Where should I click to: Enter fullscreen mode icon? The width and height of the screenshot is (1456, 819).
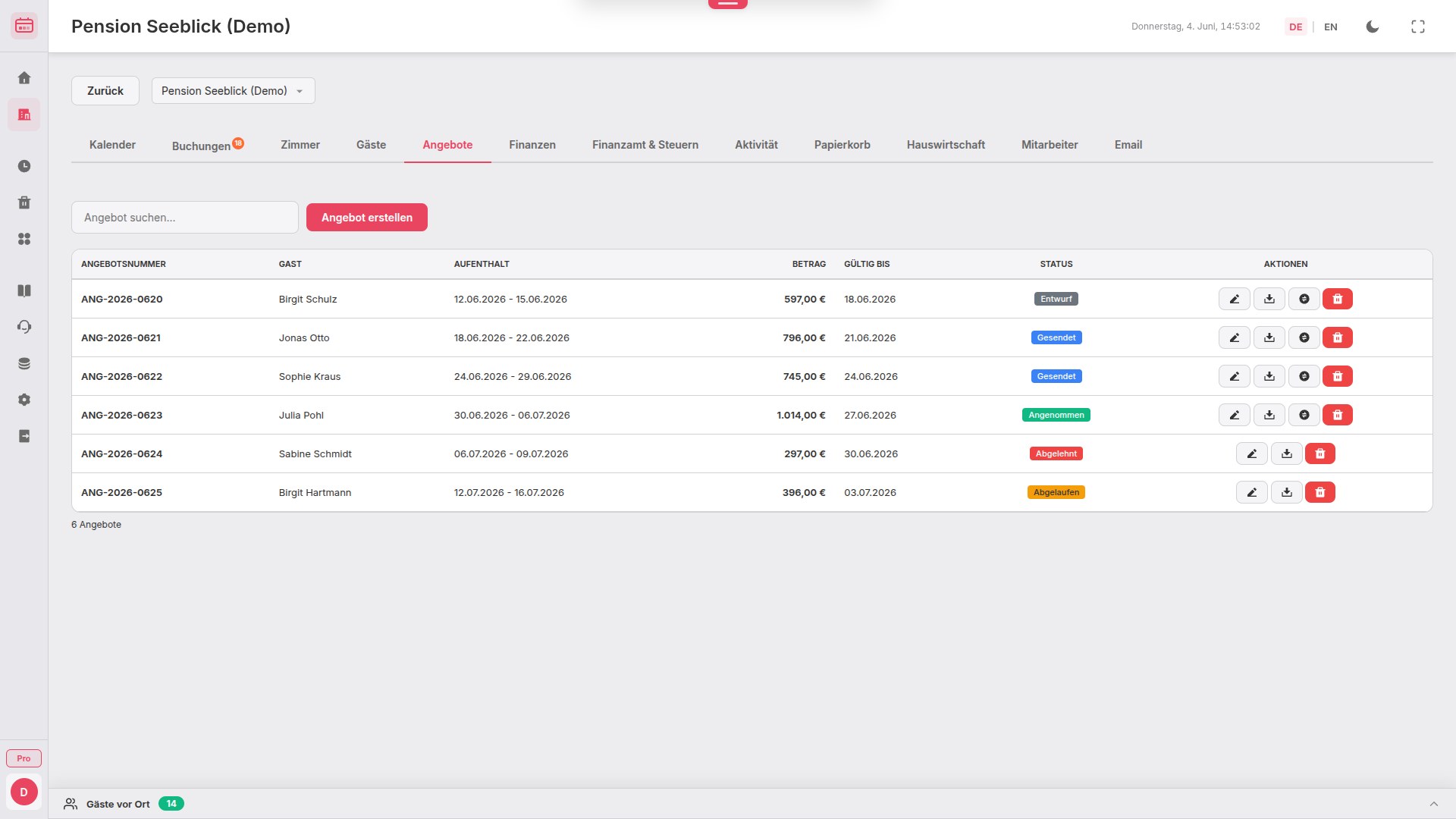1418,27
